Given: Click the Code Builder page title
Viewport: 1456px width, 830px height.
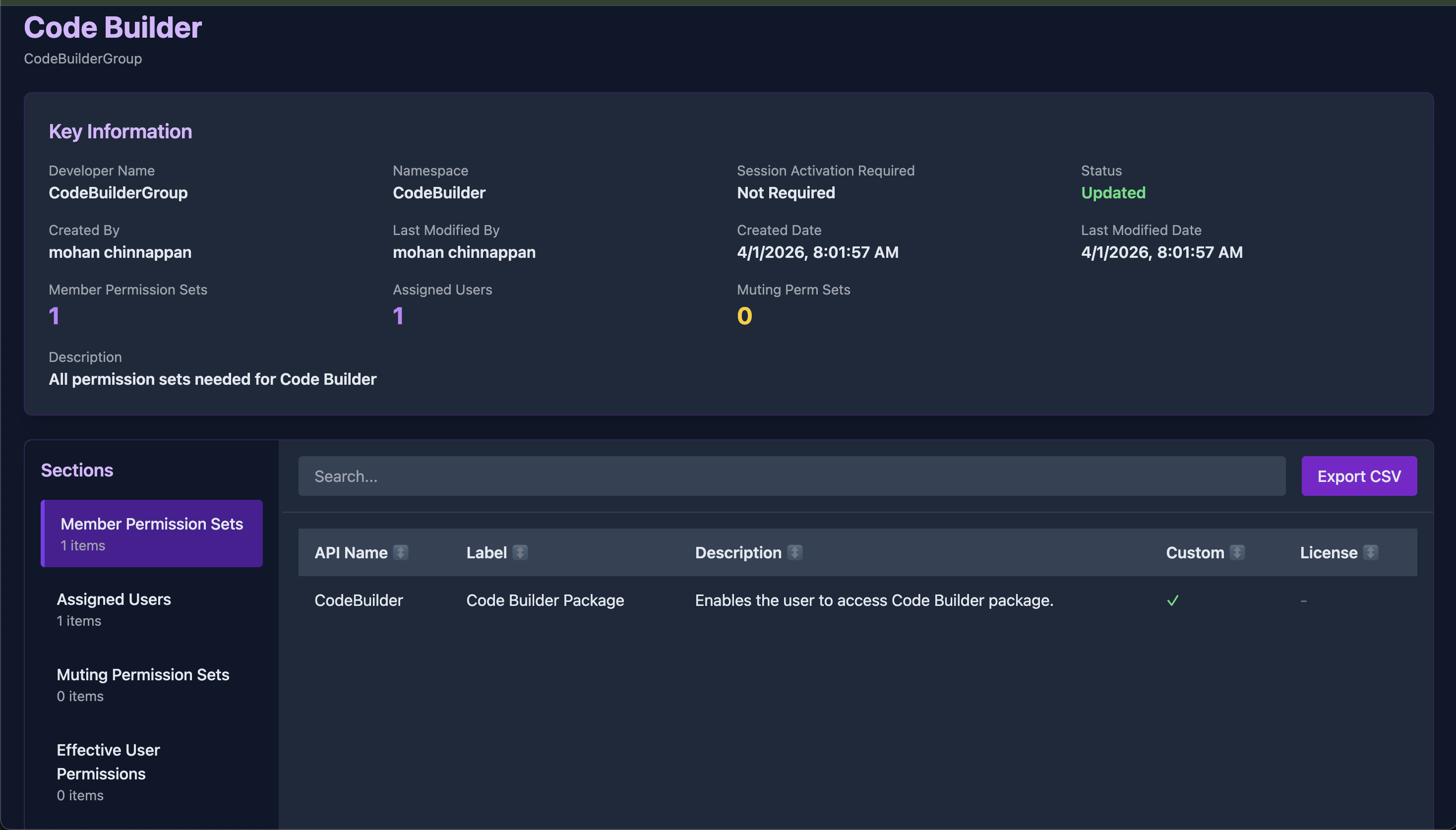Looking at the screenshot, I should point(113,27).
